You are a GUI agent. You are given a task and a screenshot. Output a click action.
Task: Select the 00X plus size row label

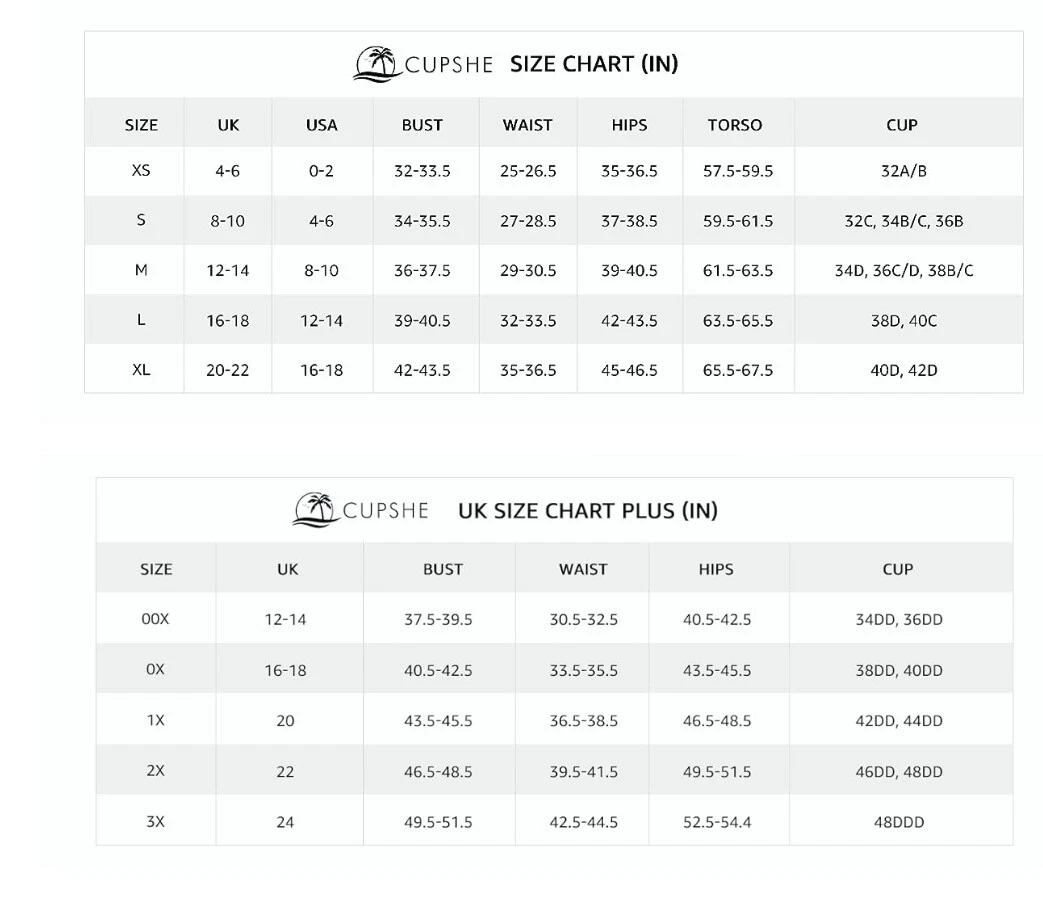tap(155, 619)
